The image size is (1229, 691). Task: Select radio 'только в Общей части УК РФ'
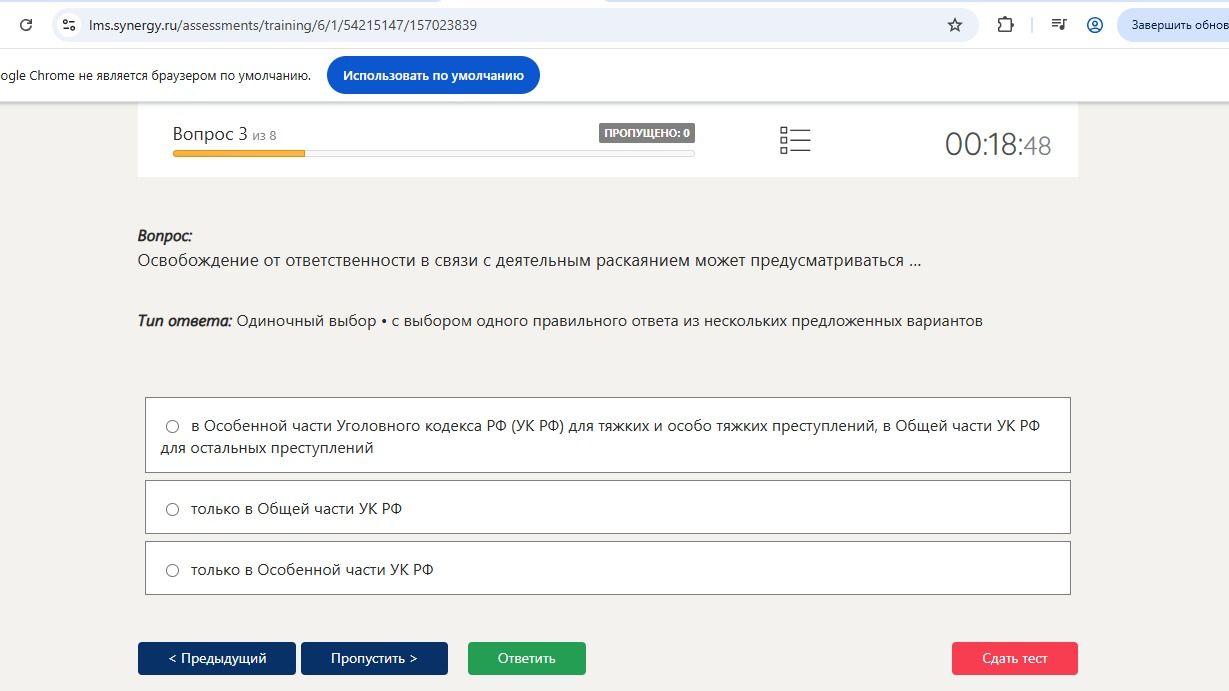pyautogui.click(x=173, y=509)
